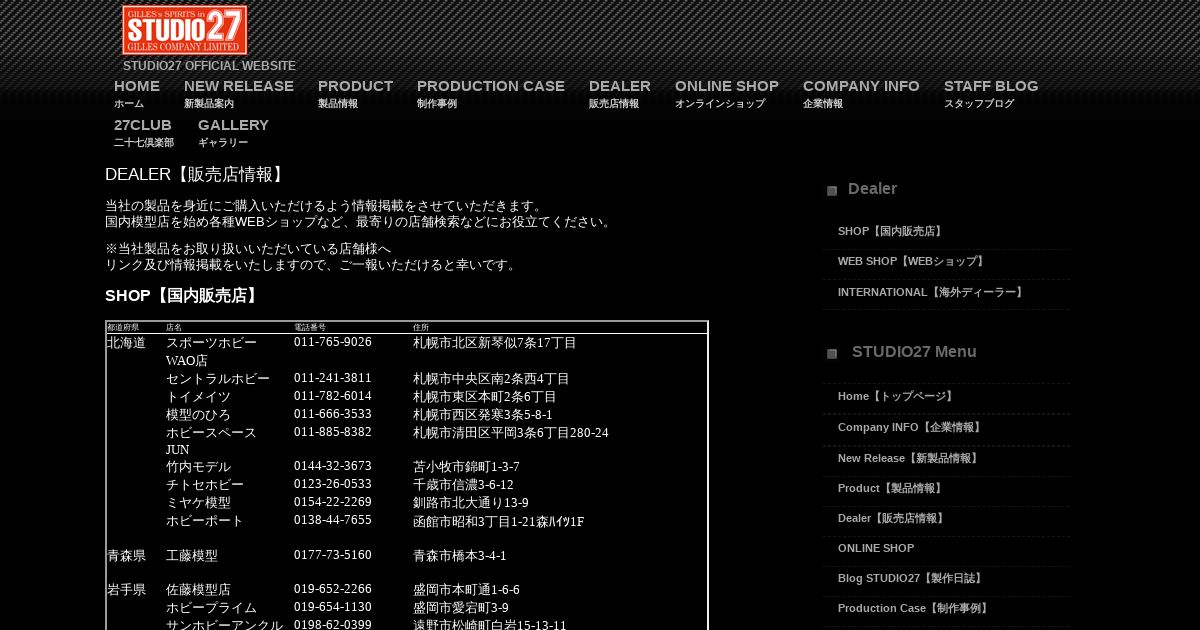Visit the ONLINE SHOP menu item
Viewport: 1200px width, 630px height.
727,93
